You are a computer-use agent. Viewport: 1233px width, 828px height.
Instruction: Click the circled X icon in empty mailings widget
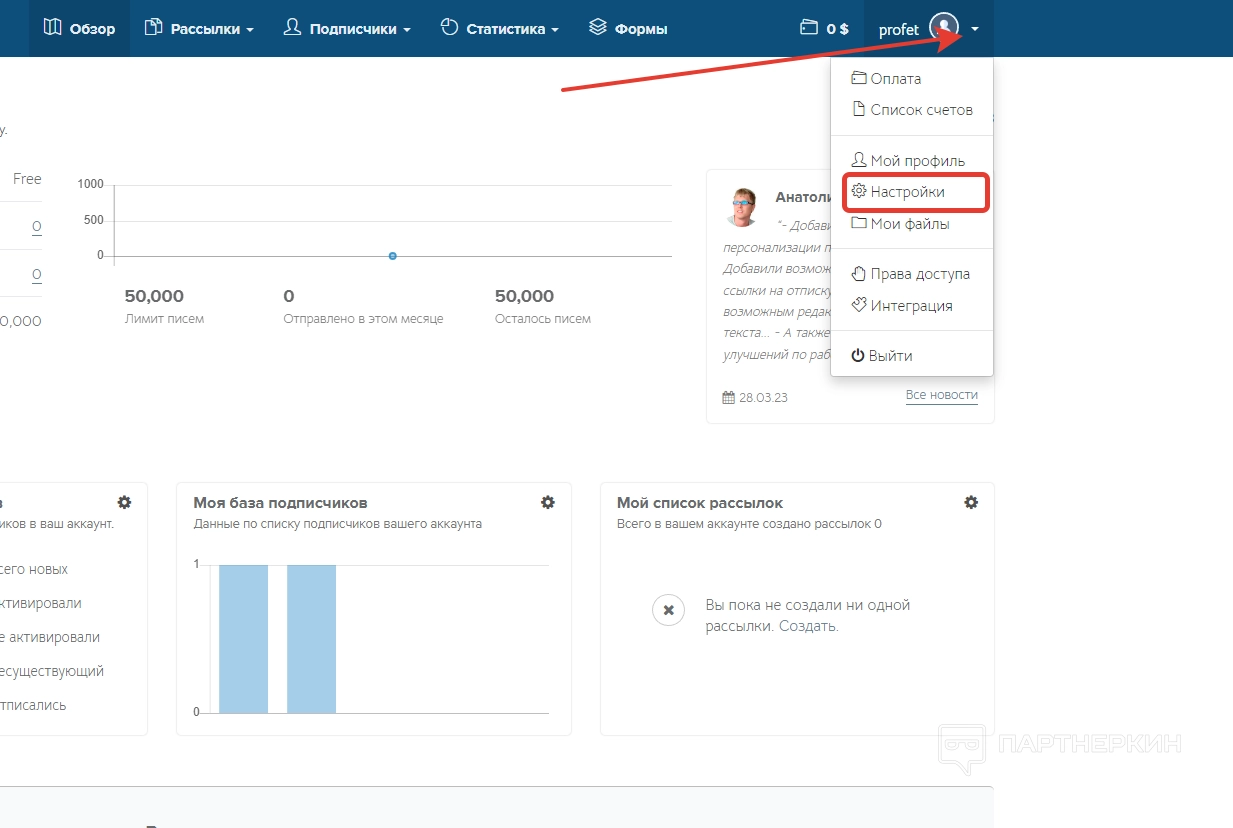pyautogui.click(x=668, y=610)
